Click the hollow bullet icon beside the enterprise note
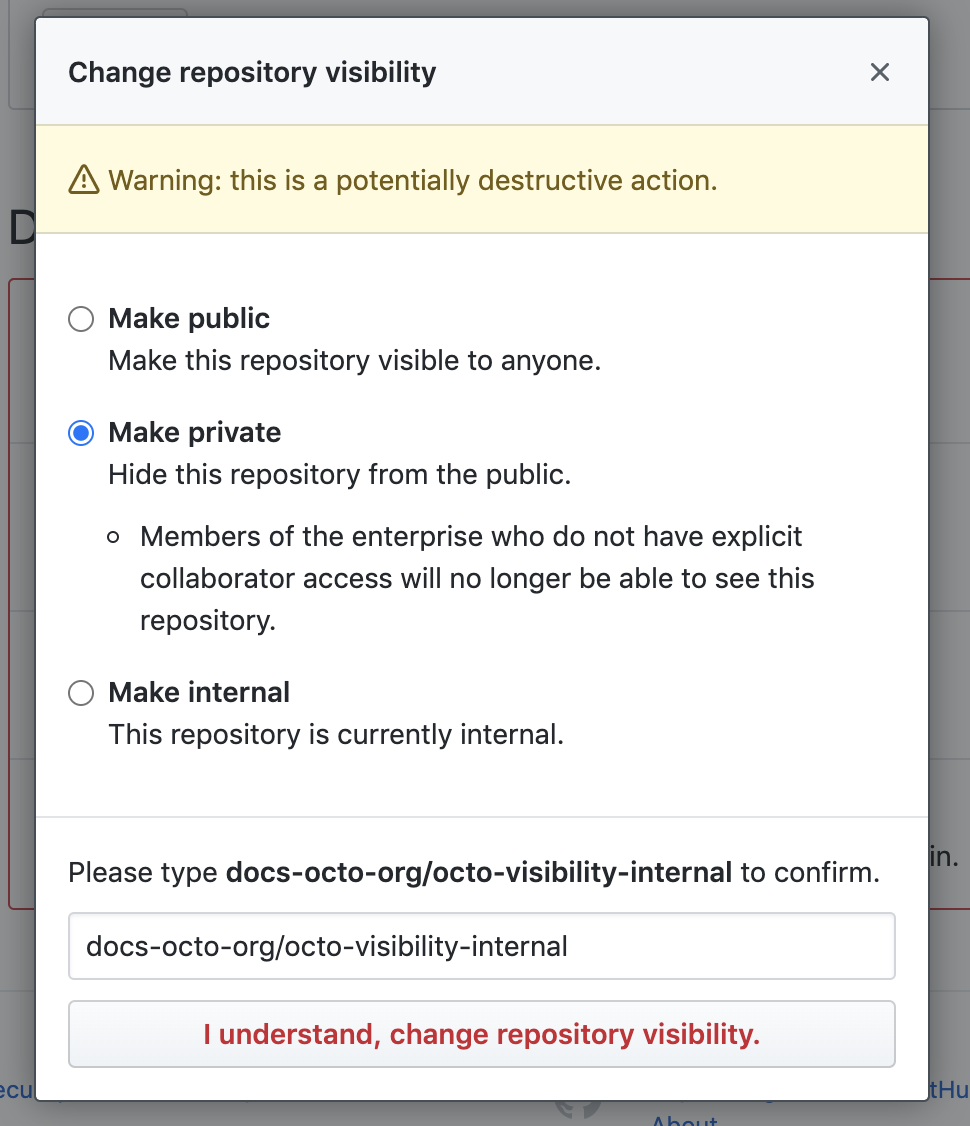 point(113,536)
